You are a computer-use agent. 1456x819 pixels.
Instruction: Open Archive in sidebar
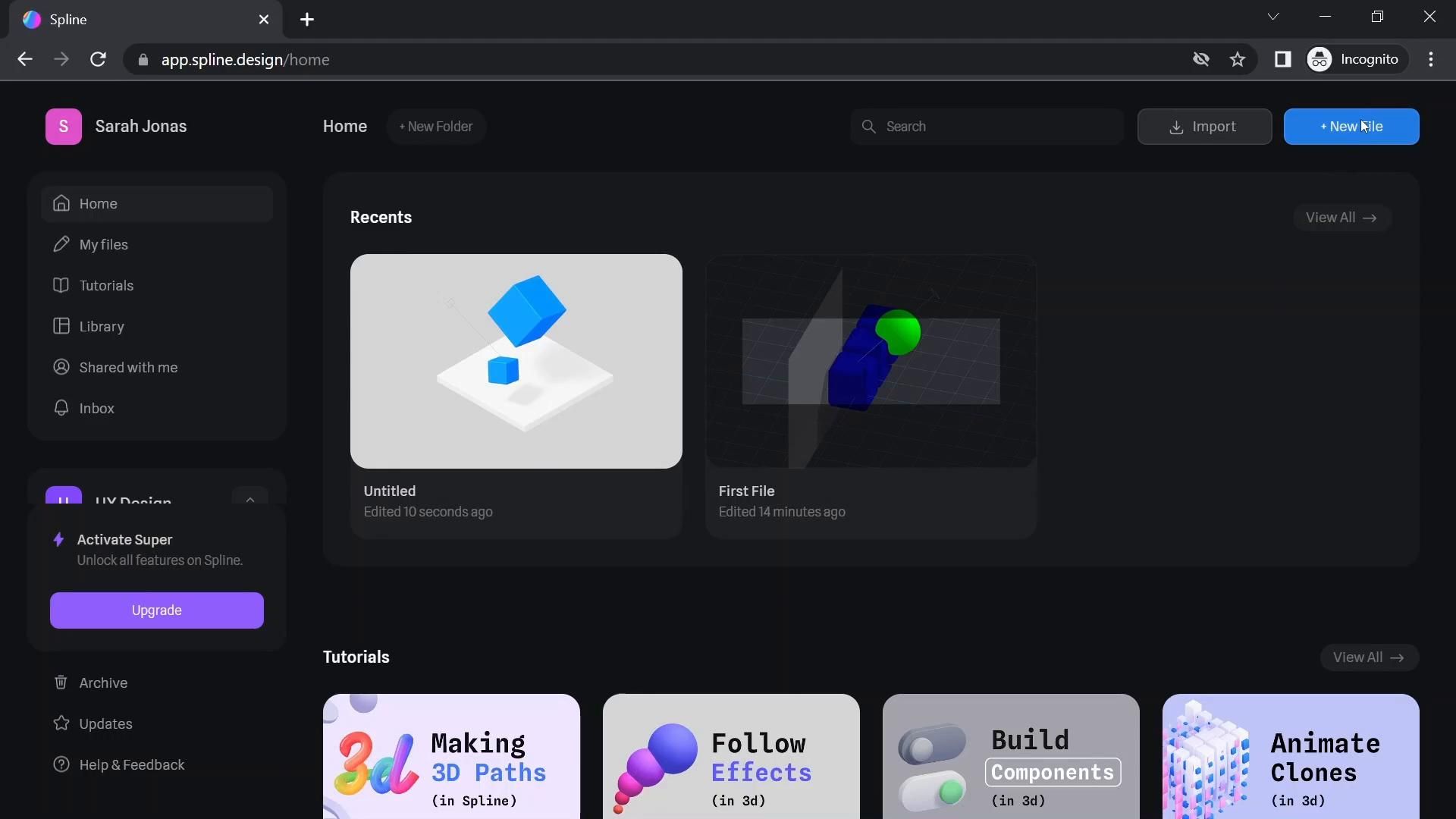157,682
